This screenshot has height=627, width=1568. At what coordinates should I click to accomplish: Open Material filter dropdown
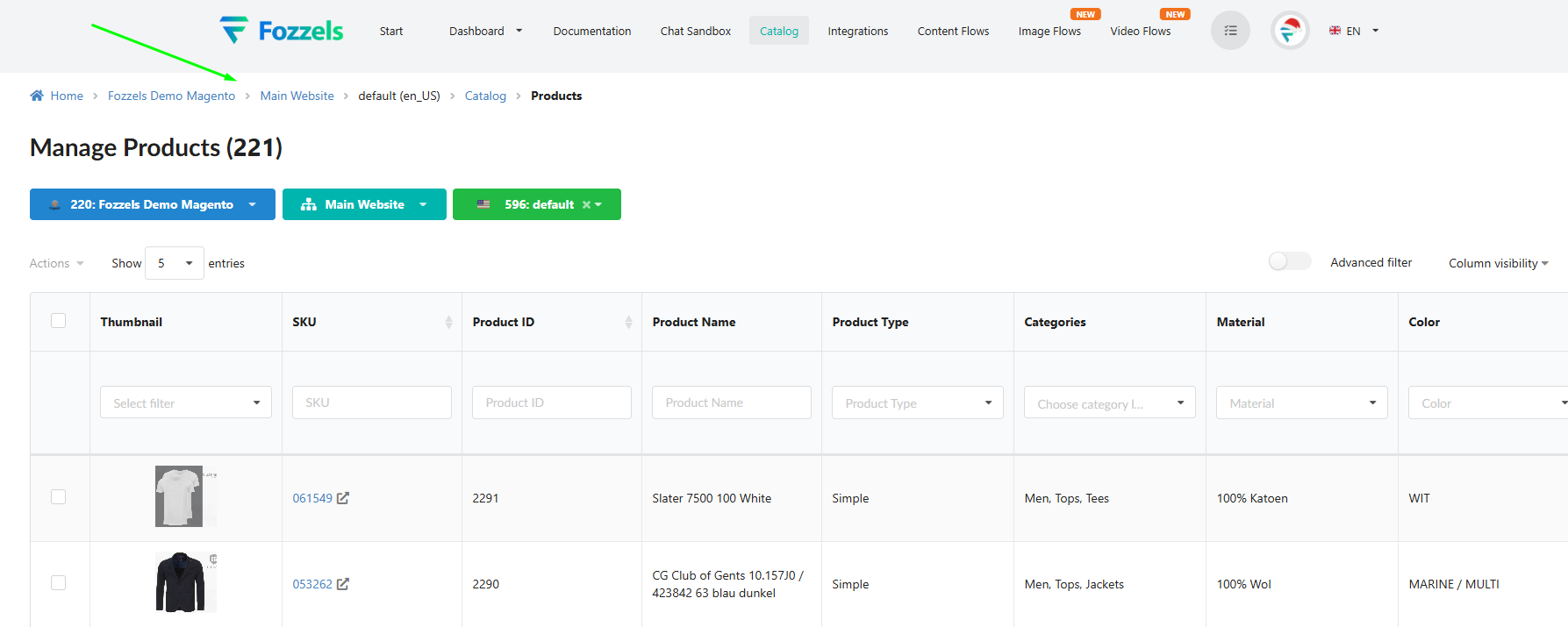click(1302, 403)
